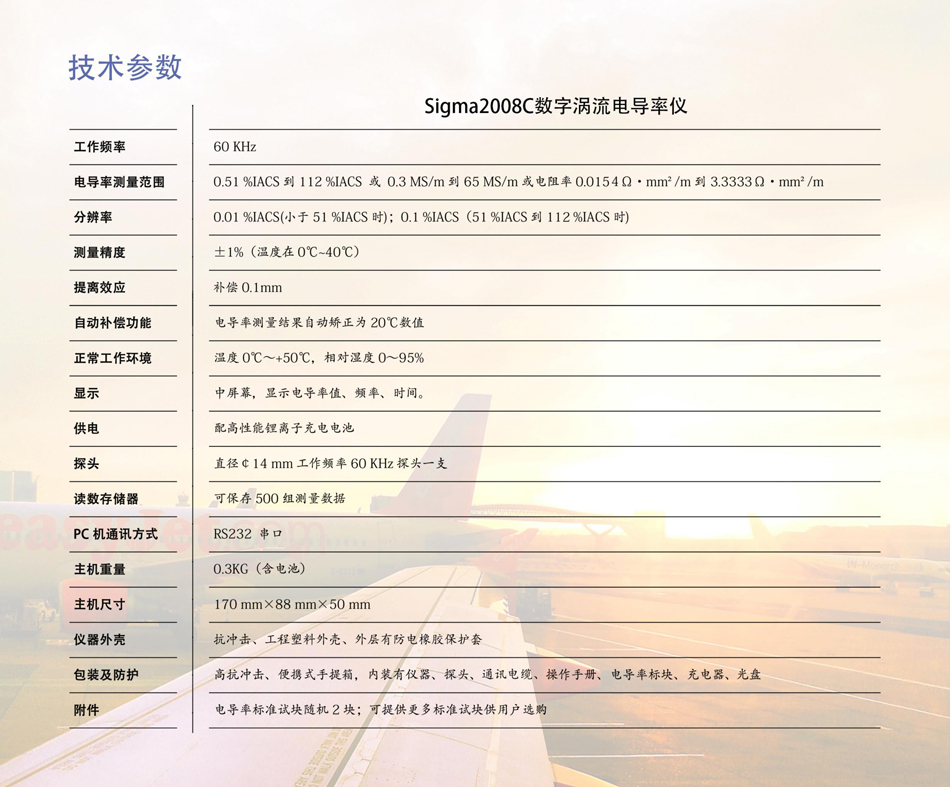Click the value "RS232 串口"
This screenshot has height=787, width=950.
[248, 534]
